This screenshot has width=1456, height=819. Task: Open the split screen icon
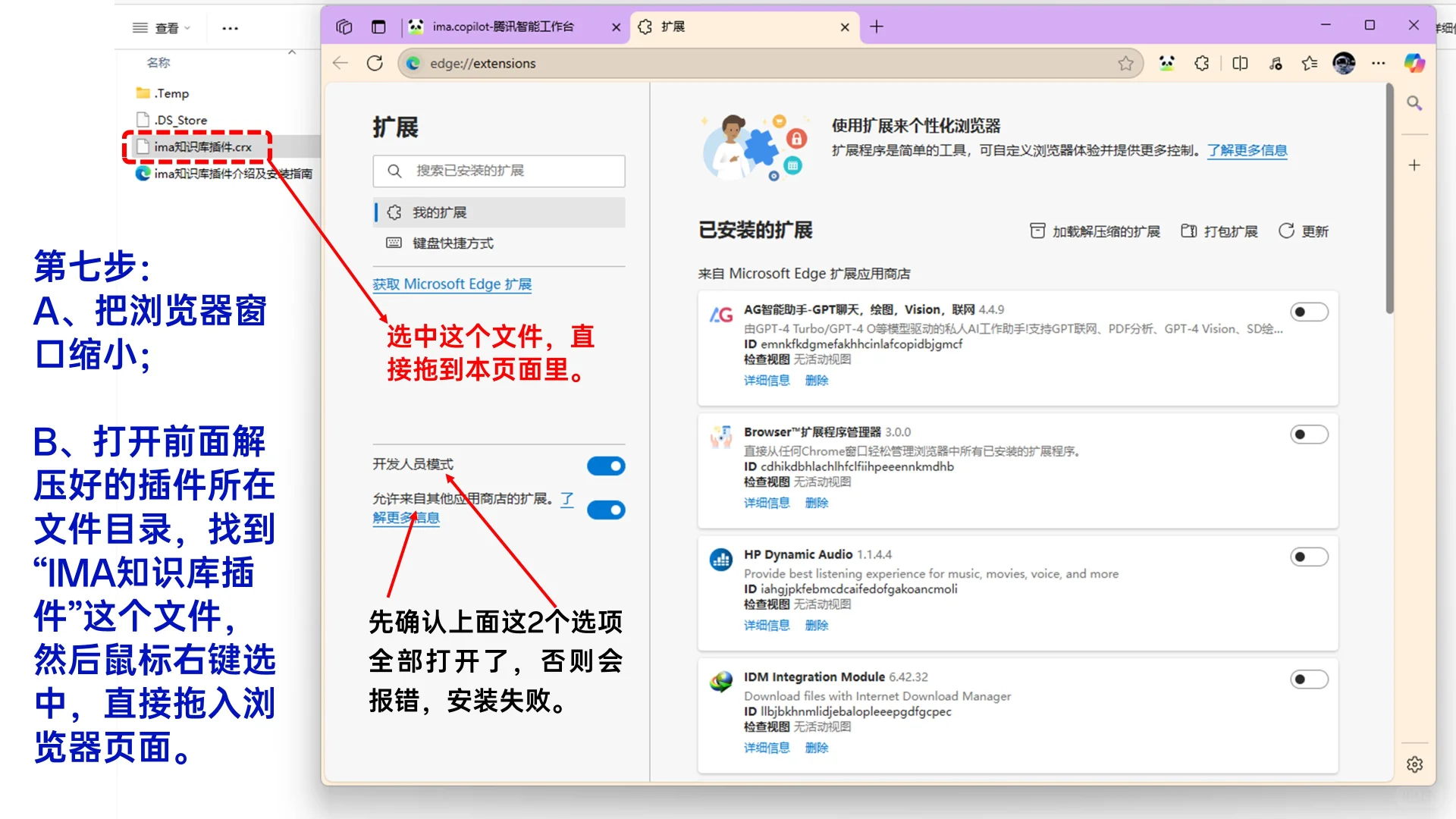pyautogui.click(x=1240, y=64)
